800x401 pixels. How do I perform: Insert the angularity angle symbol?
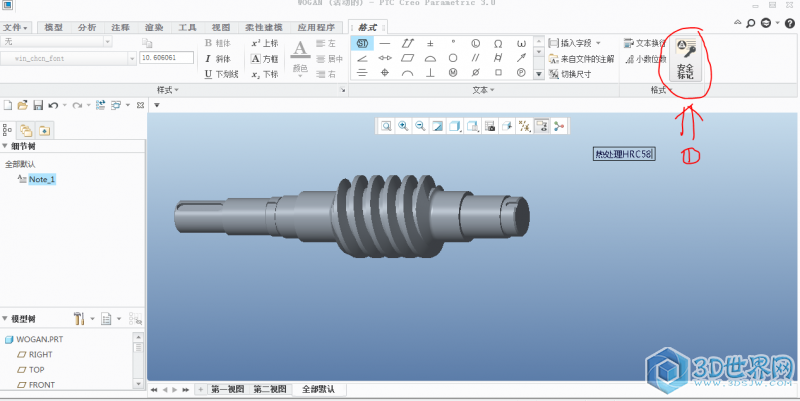click(362, 58)
